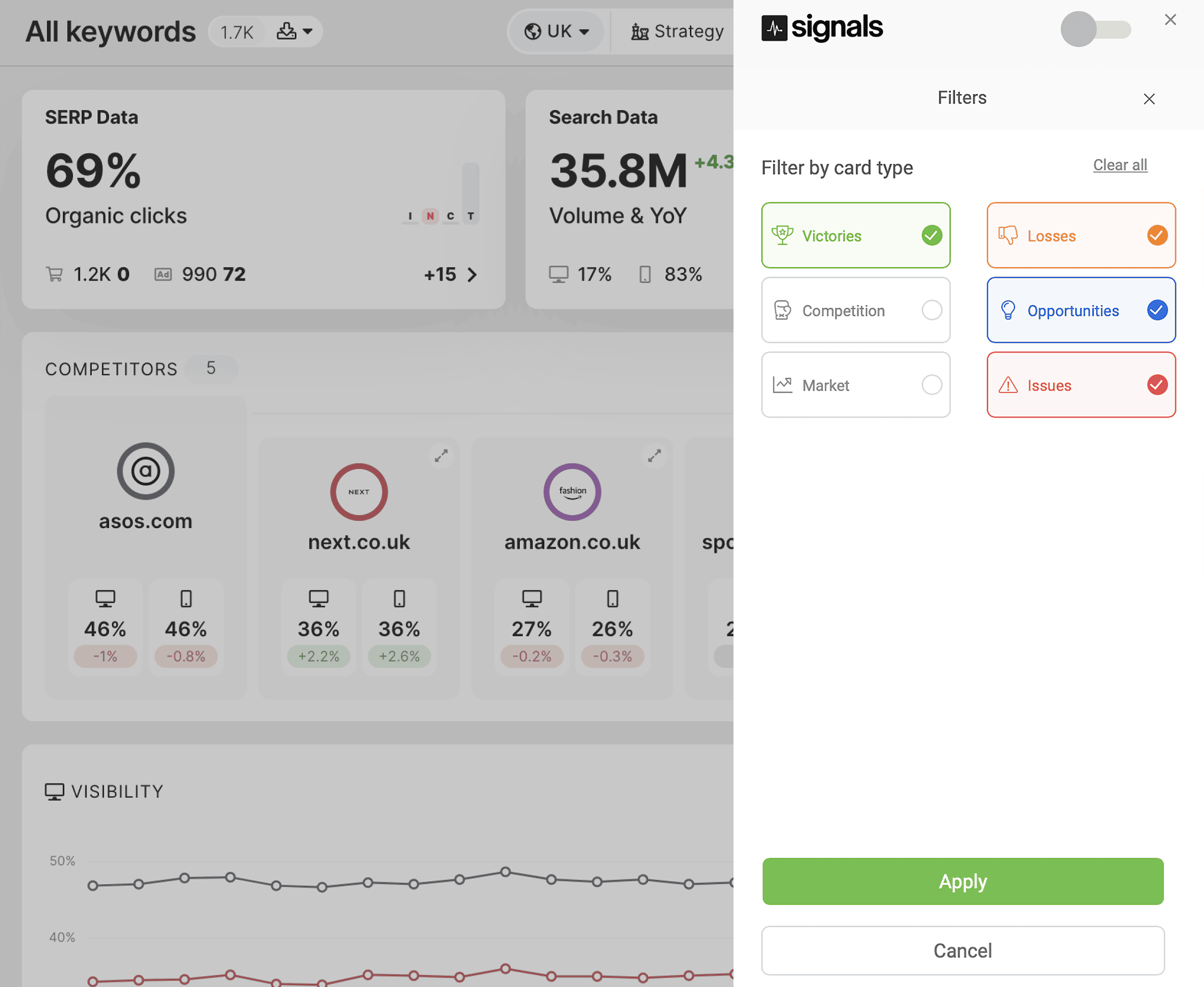Open the Strategy menu item
The height and width of the screenshot is (987, 1204).
tap(677, 31)
